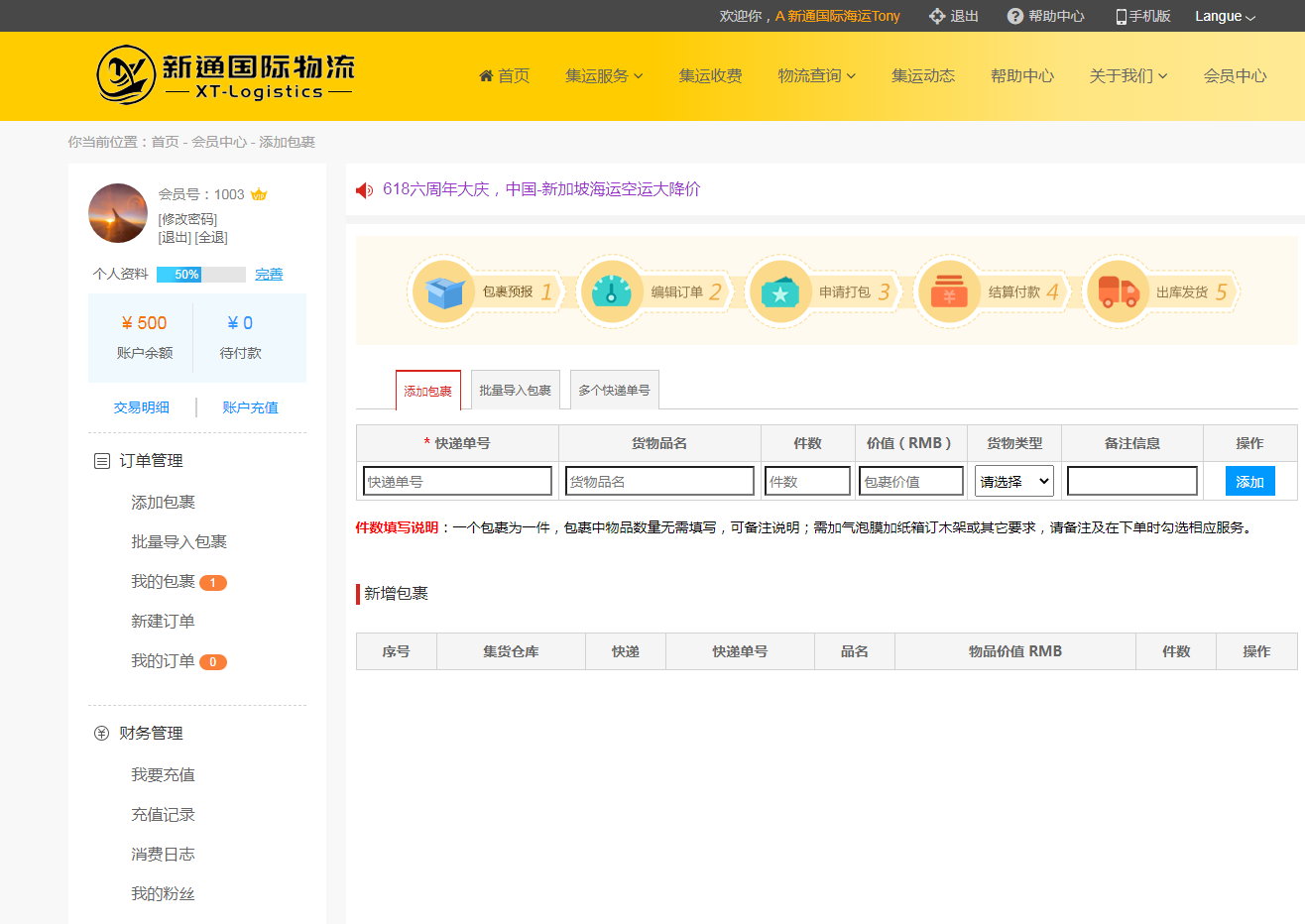Click the star package 申请打包 step icon
The image size is (1305, 924).
[x=780, y=291]
